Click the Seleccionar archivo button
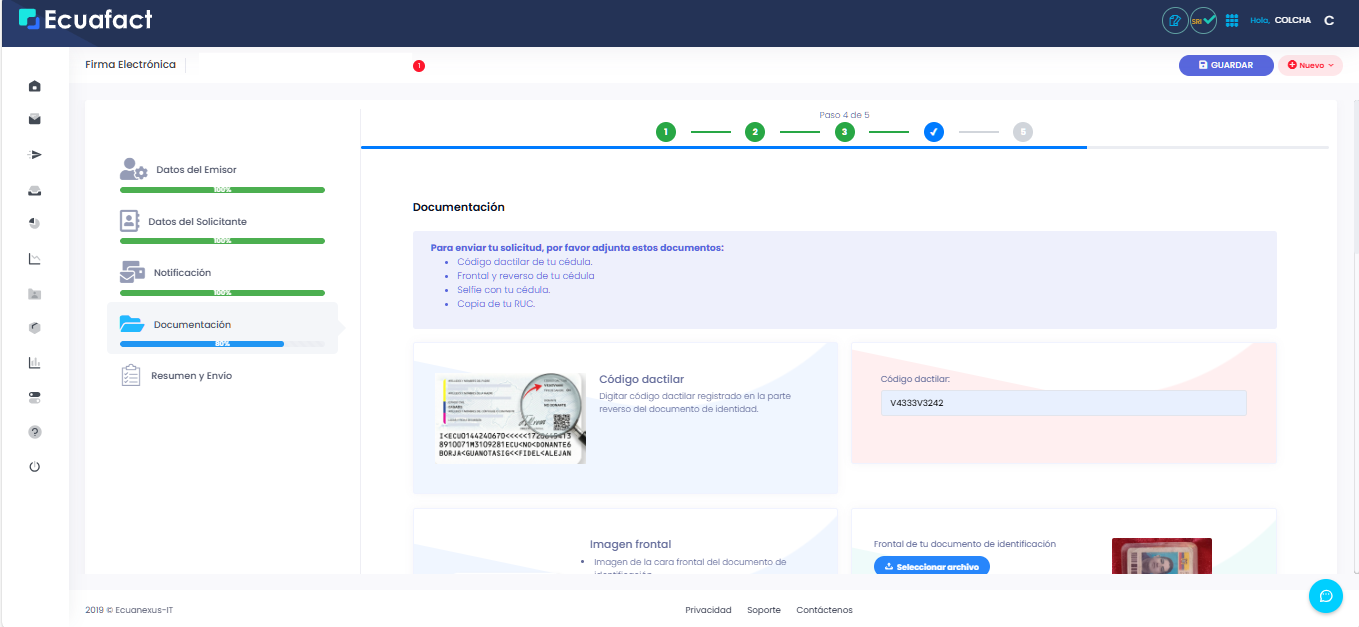 (x=931, y=566)
